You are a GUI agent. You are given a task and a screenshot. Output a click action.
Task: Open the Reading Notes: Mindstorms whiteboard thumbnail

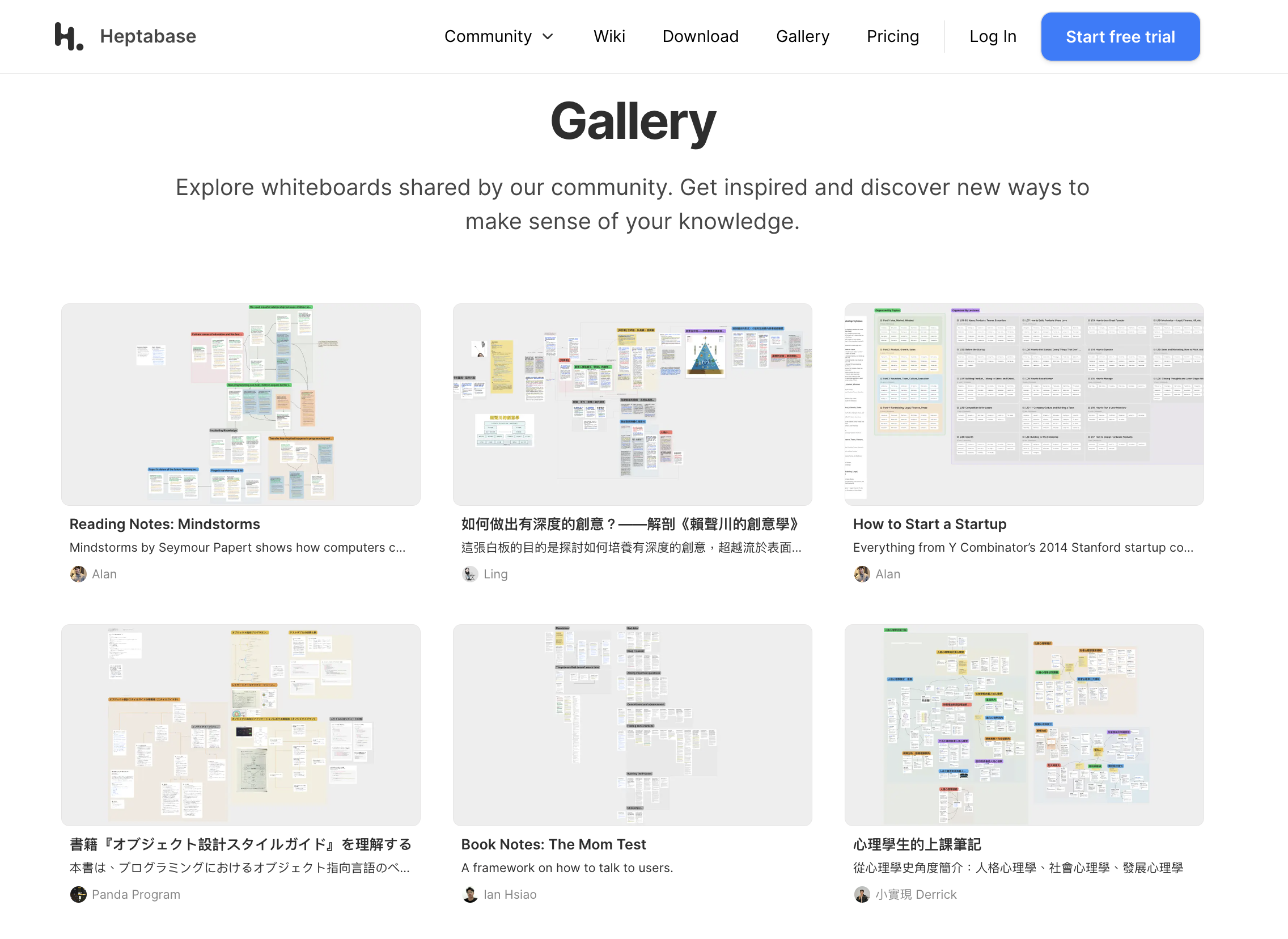tap(241, 404)
